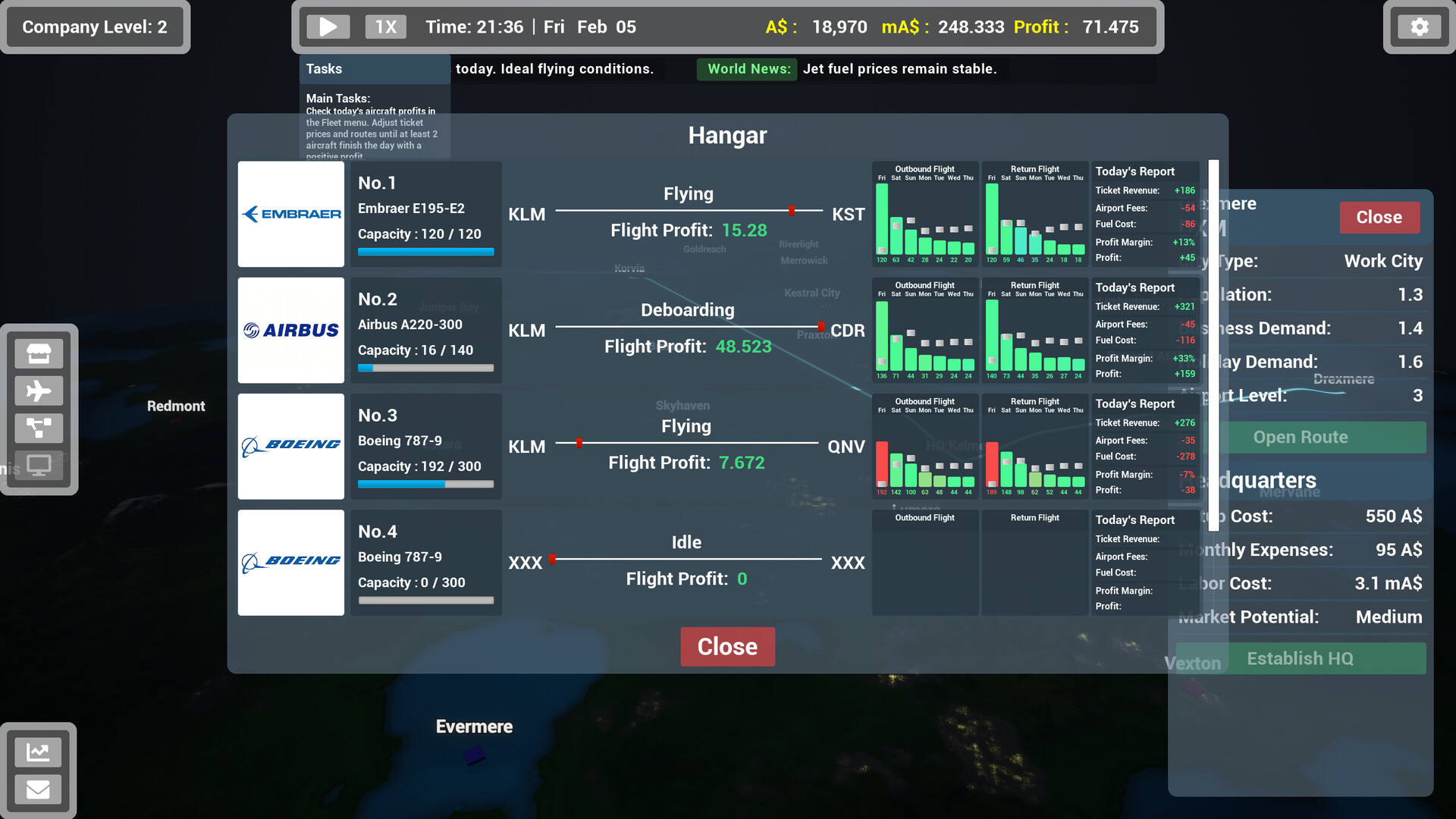
Task: Click the Main Tasks description text
Action: 373,133
